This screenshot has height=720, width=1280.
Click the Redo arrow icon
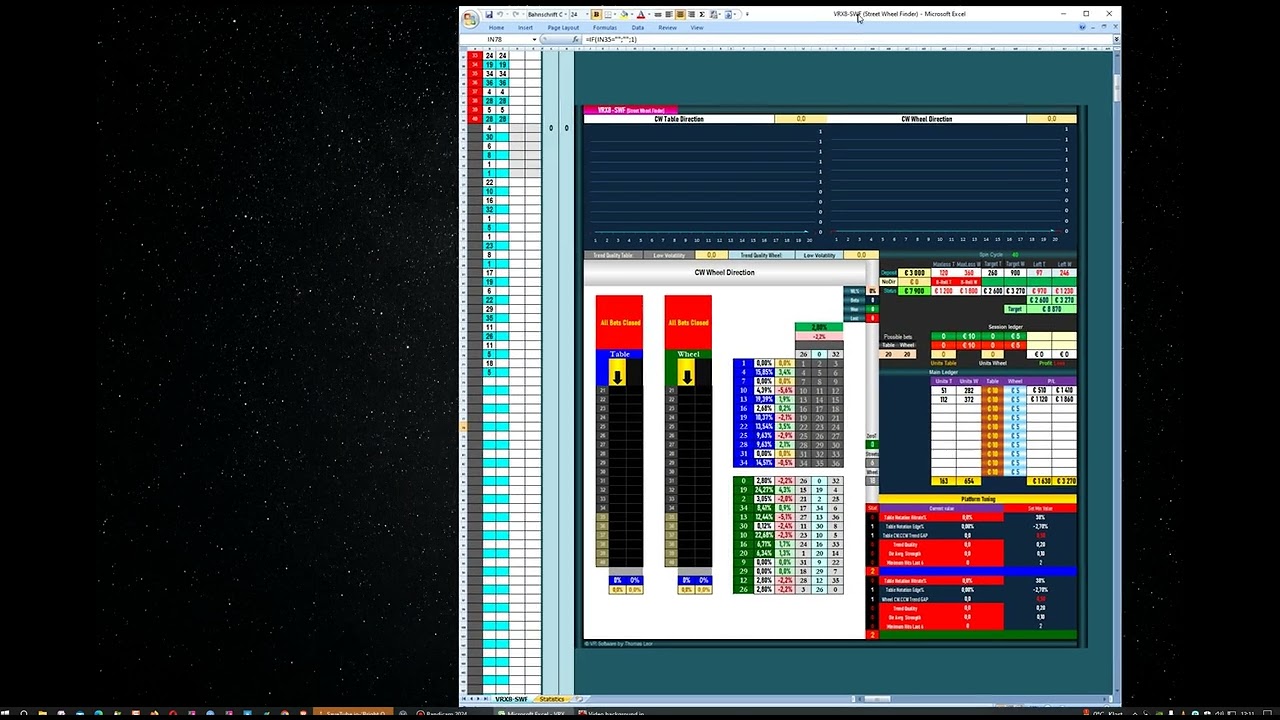click(x=515, y=14)
